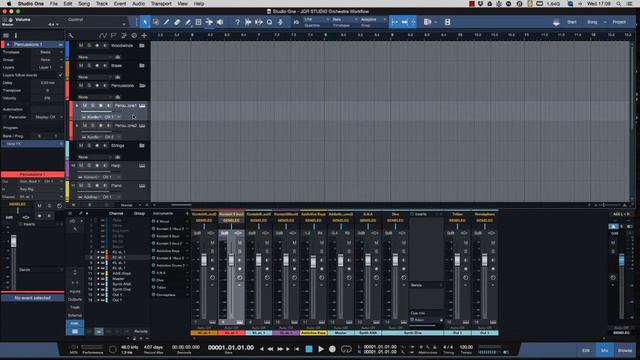Click the Piano instrument keyboard icon
The image size is (640, 360).
[x=142, y=186]
